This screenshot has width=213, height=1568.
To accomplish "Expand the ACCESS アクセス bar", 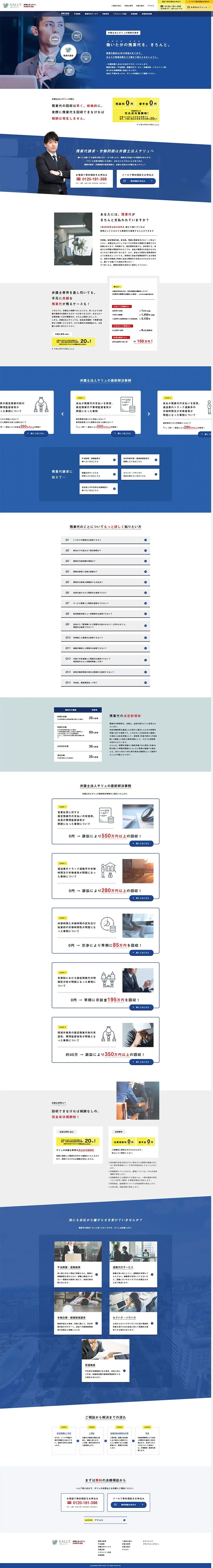I will click(x=106, y=1520).
